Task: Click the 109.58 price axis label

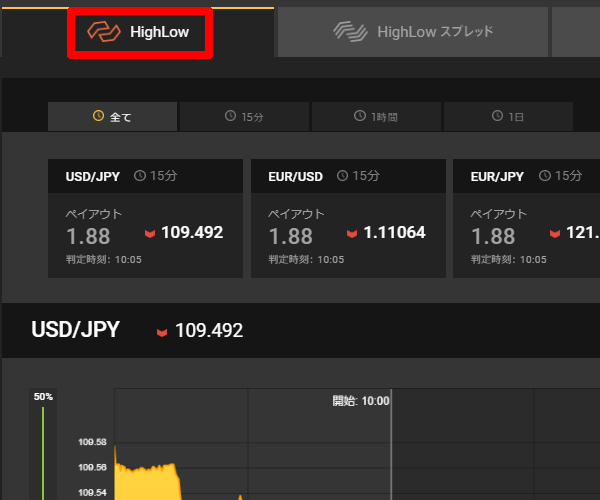Action: click(x=92, y=442)
